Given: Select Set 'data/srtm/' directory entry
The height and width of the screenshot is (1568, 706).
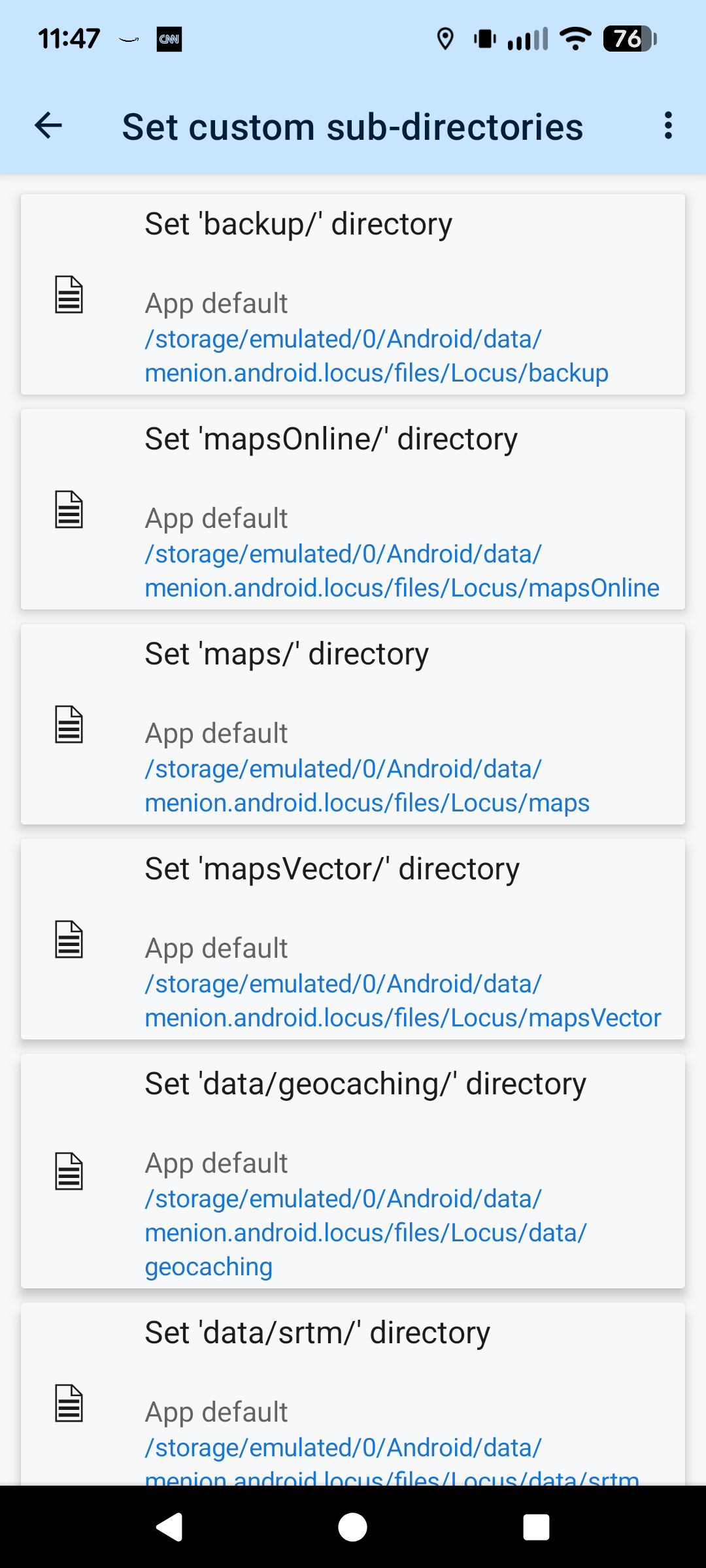Looking at the screenshot, I should pos(317,1333).
